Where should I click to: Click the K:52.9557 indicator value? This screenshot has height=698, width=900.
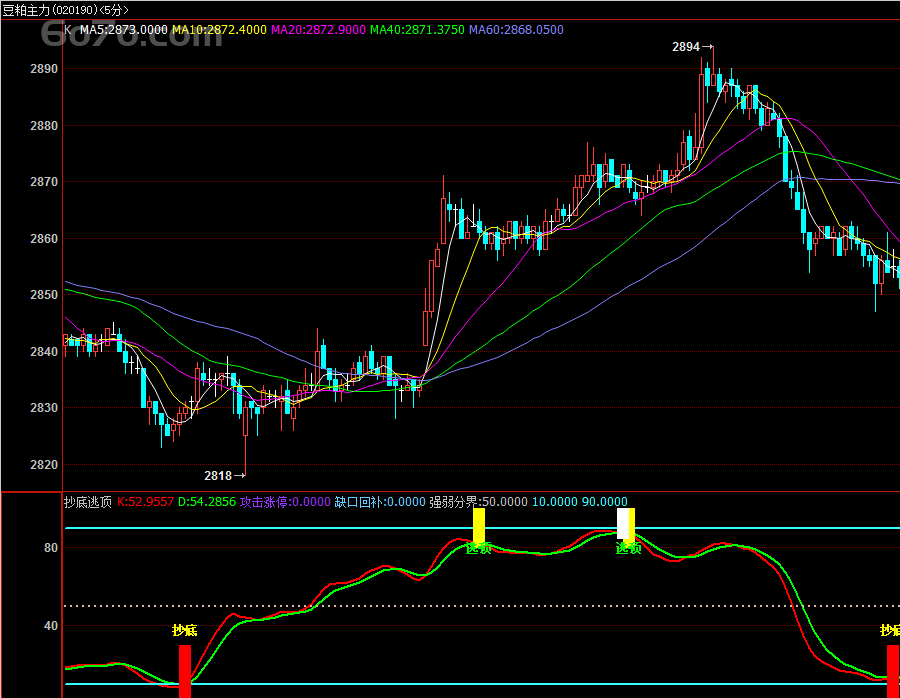pos(145,502)
